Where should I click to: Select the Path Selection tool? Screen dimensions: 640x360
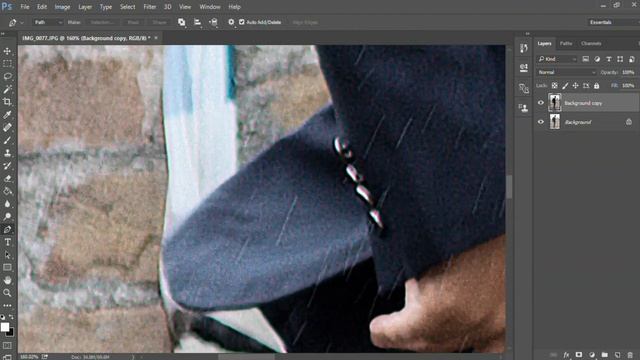coord(7,255)
